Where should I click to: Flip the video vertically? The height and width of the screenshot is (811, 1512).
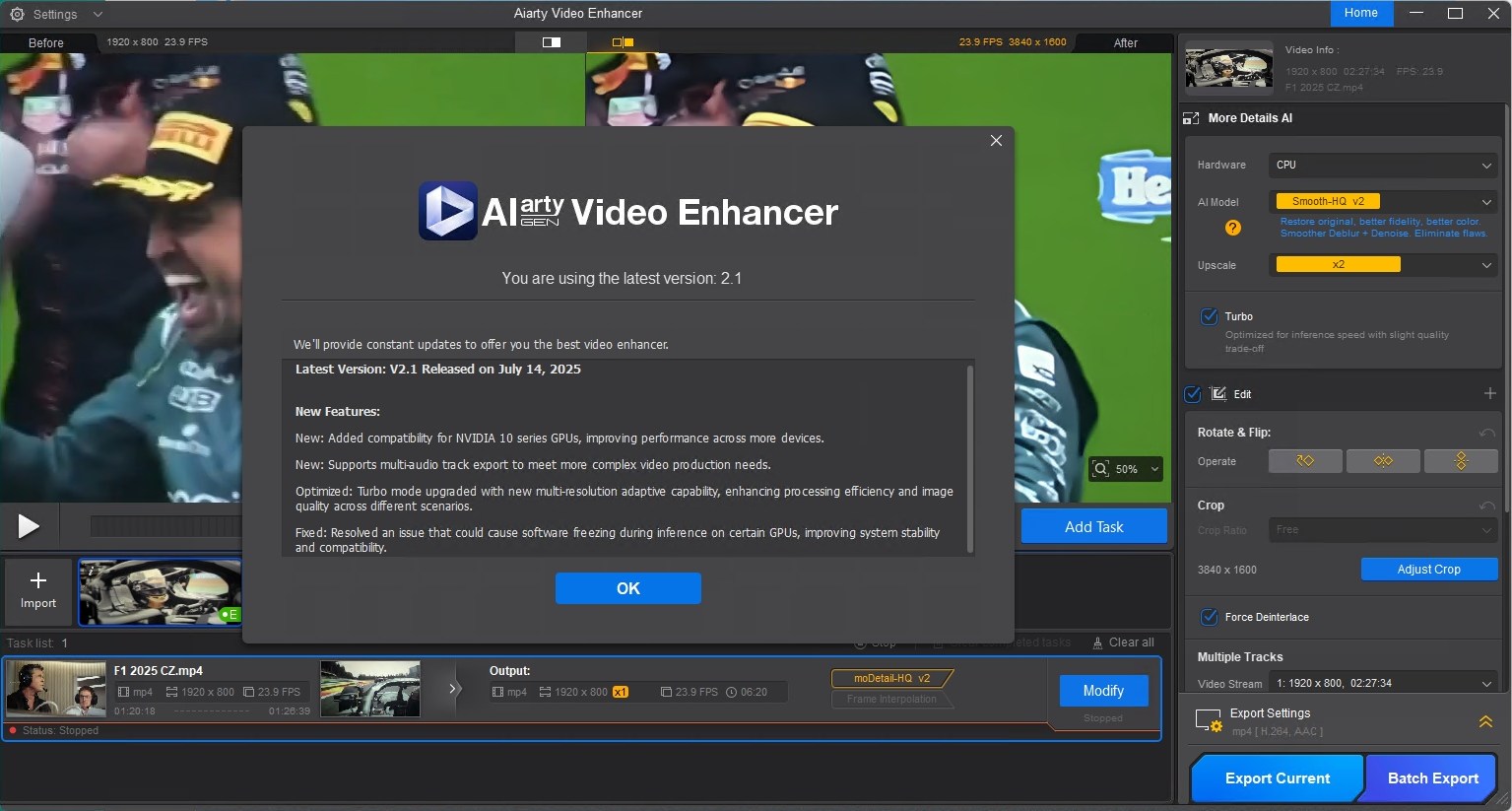tap(1461, 461)
